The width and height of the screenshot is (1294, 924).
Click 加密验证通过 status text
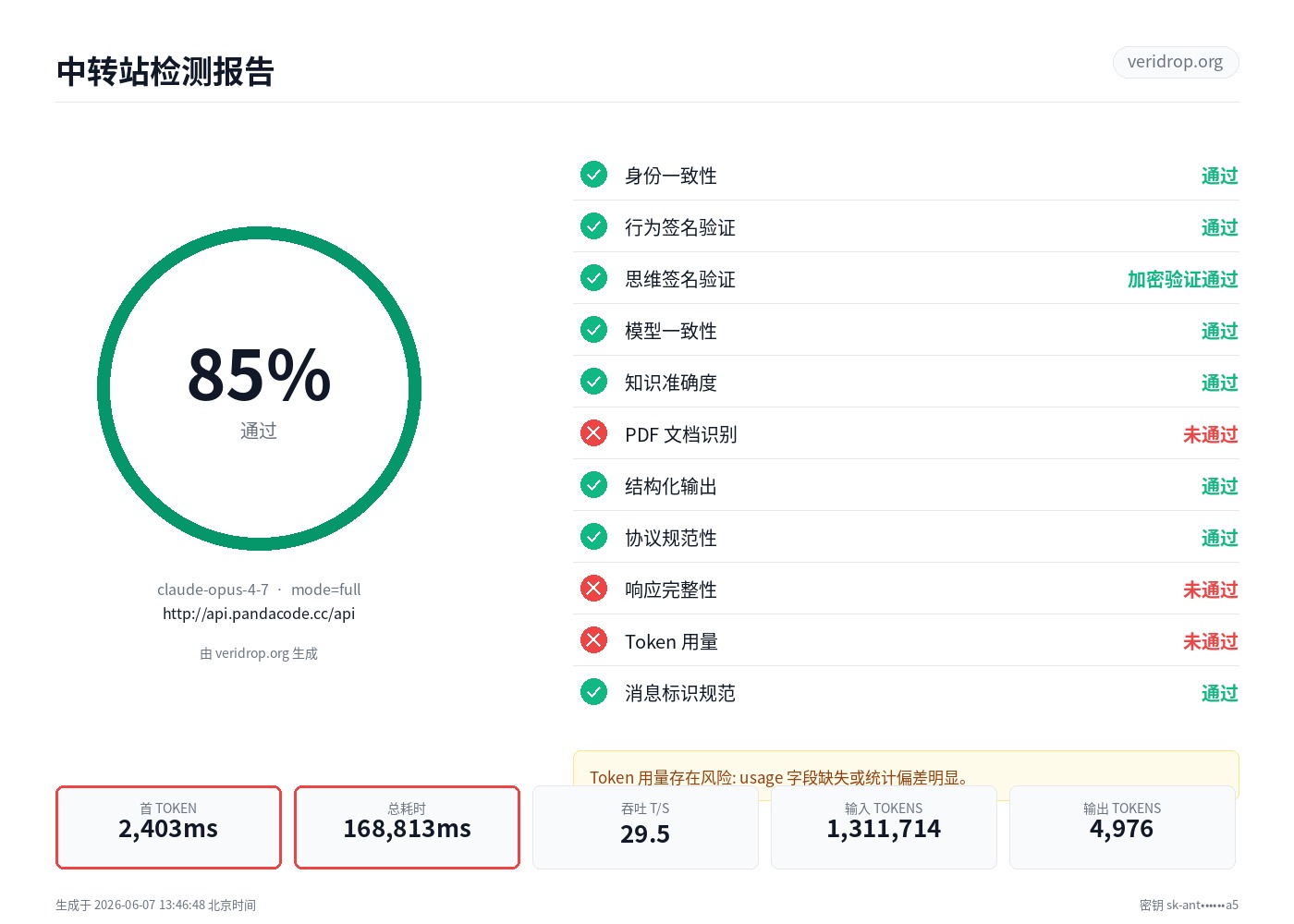(1182, 279)
